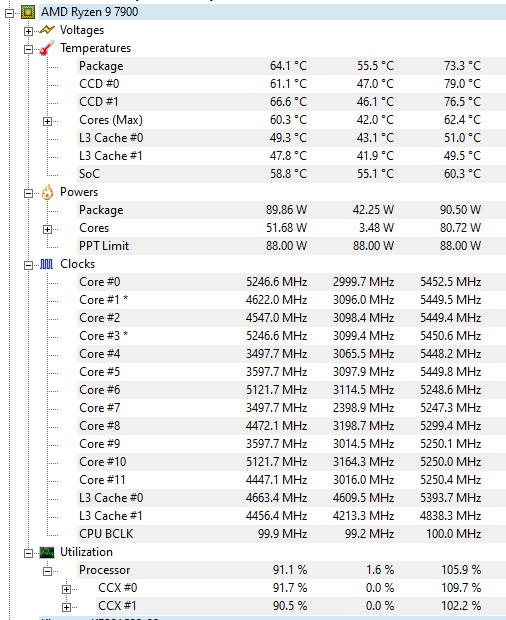506x620 pixels.
Task: Expand the Cores power entry
Action: pos(47,229)
